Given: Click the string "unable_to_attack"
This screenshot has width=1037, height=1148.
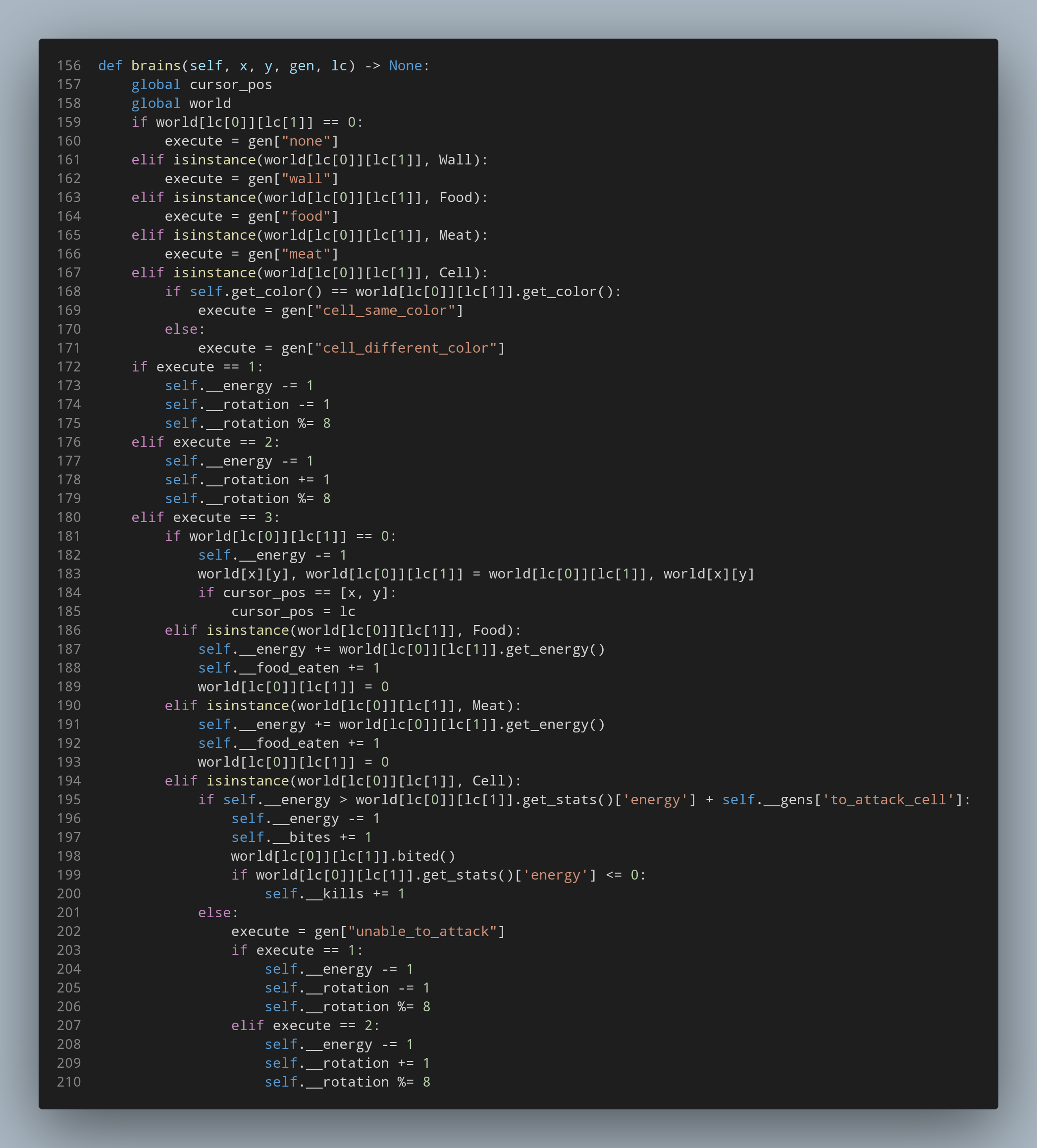Looking at the screenshot, I should (422, 931).
